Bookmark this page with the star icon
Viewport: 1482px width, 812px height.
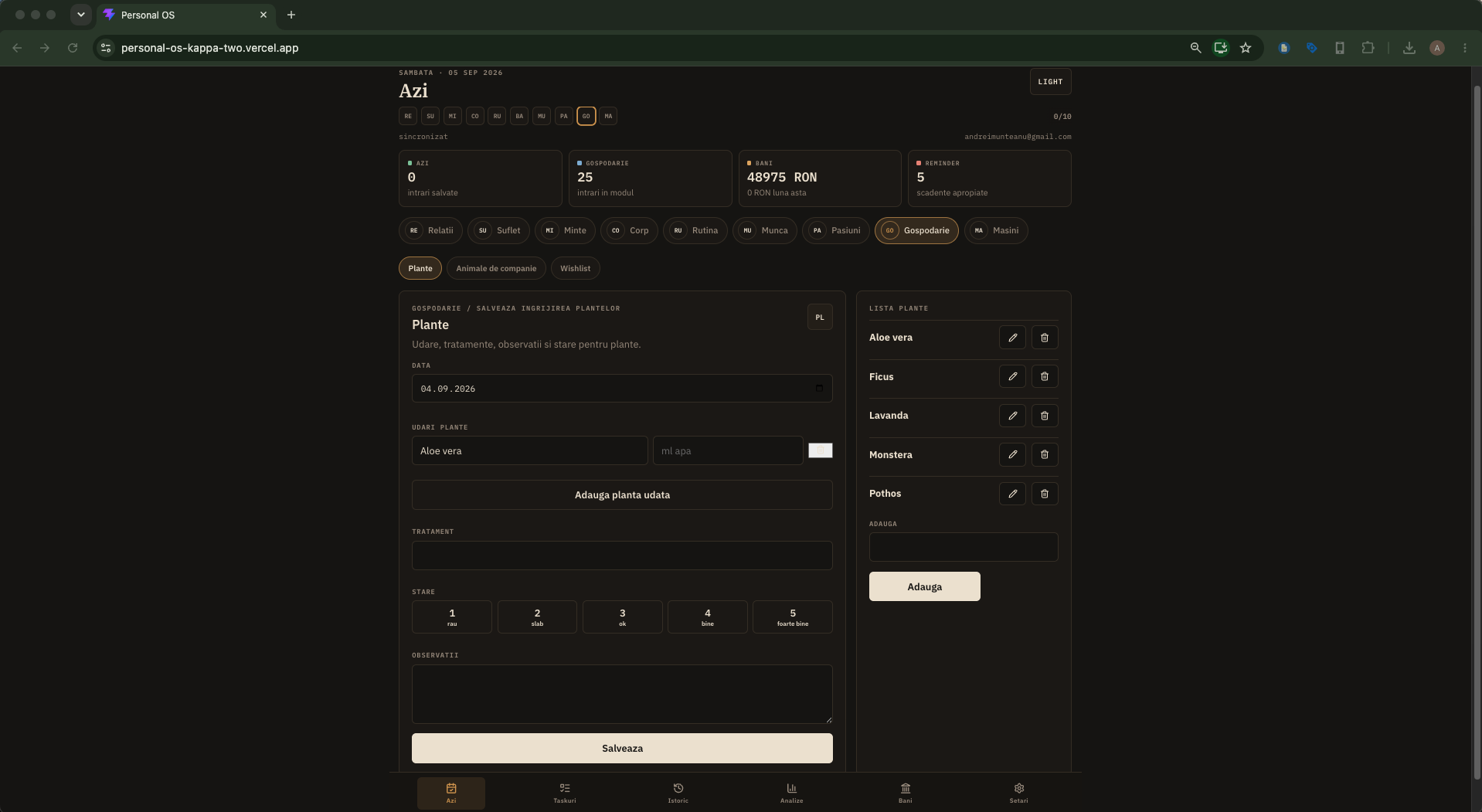(1246, 48)
